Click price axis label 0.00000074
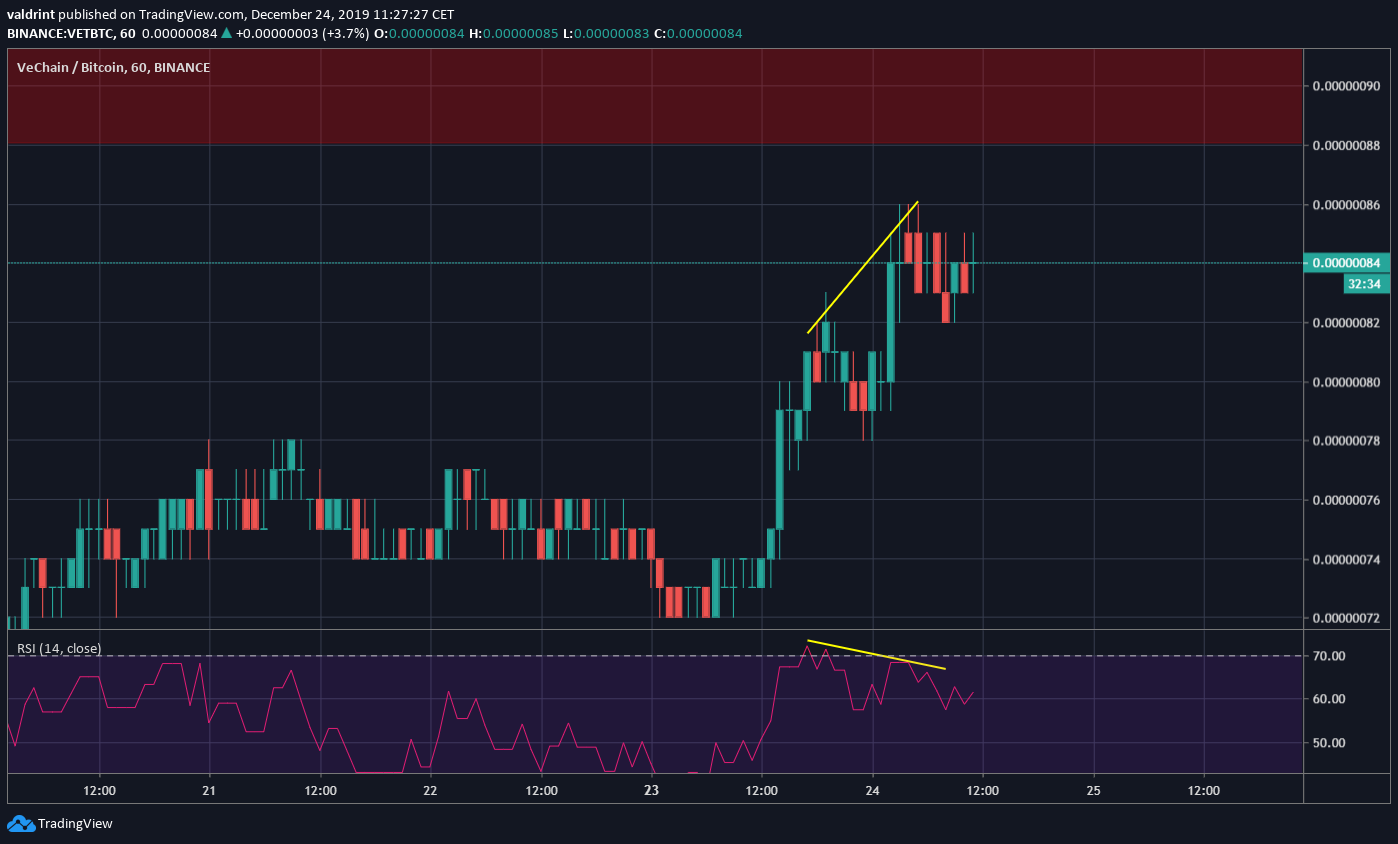 [1347, 559]
